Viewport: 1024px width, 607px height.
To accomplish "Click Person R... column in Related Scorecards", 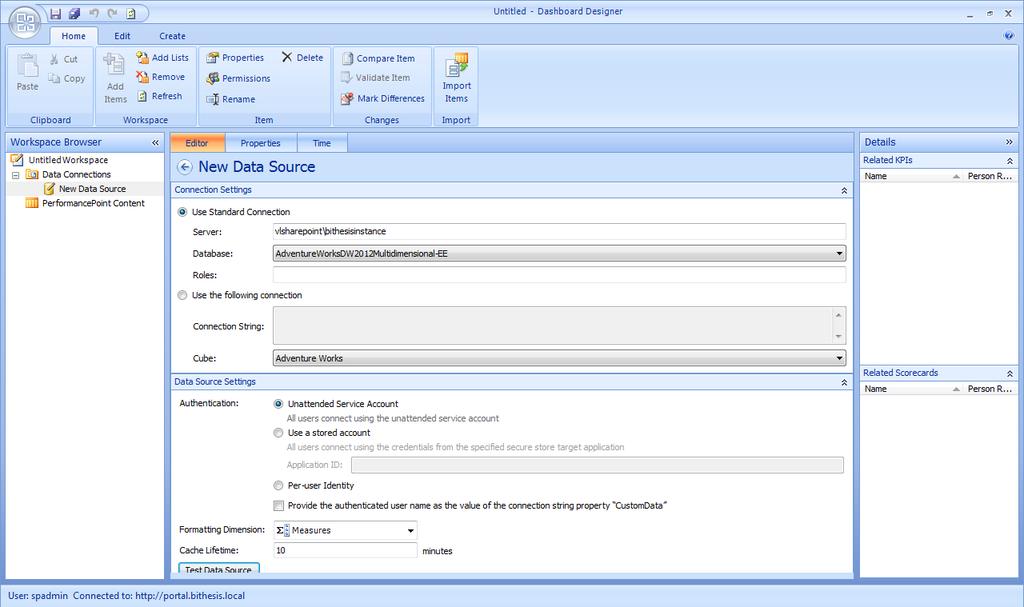I will coord(990,389).
